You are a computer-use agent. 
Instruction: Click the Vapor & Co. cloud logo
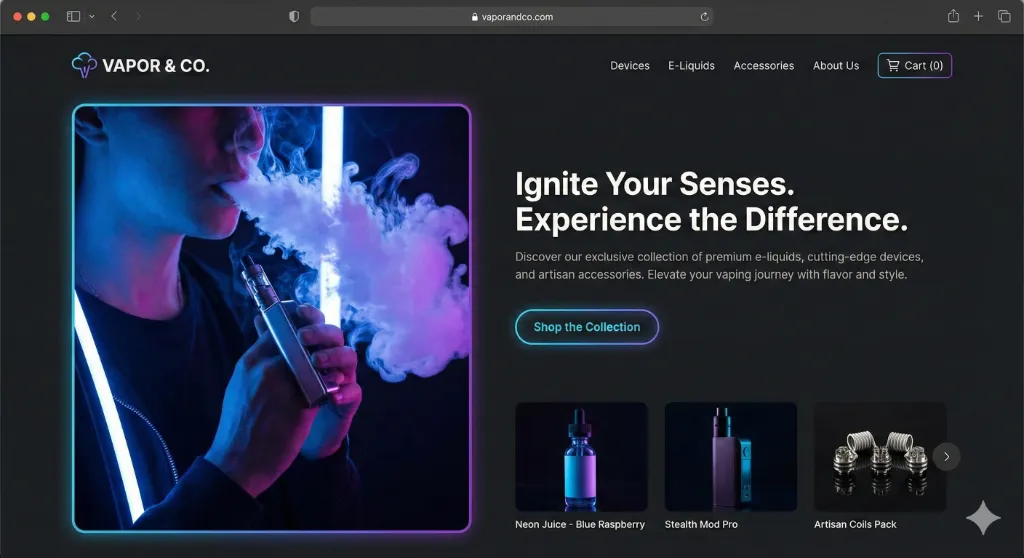[84, 66]
